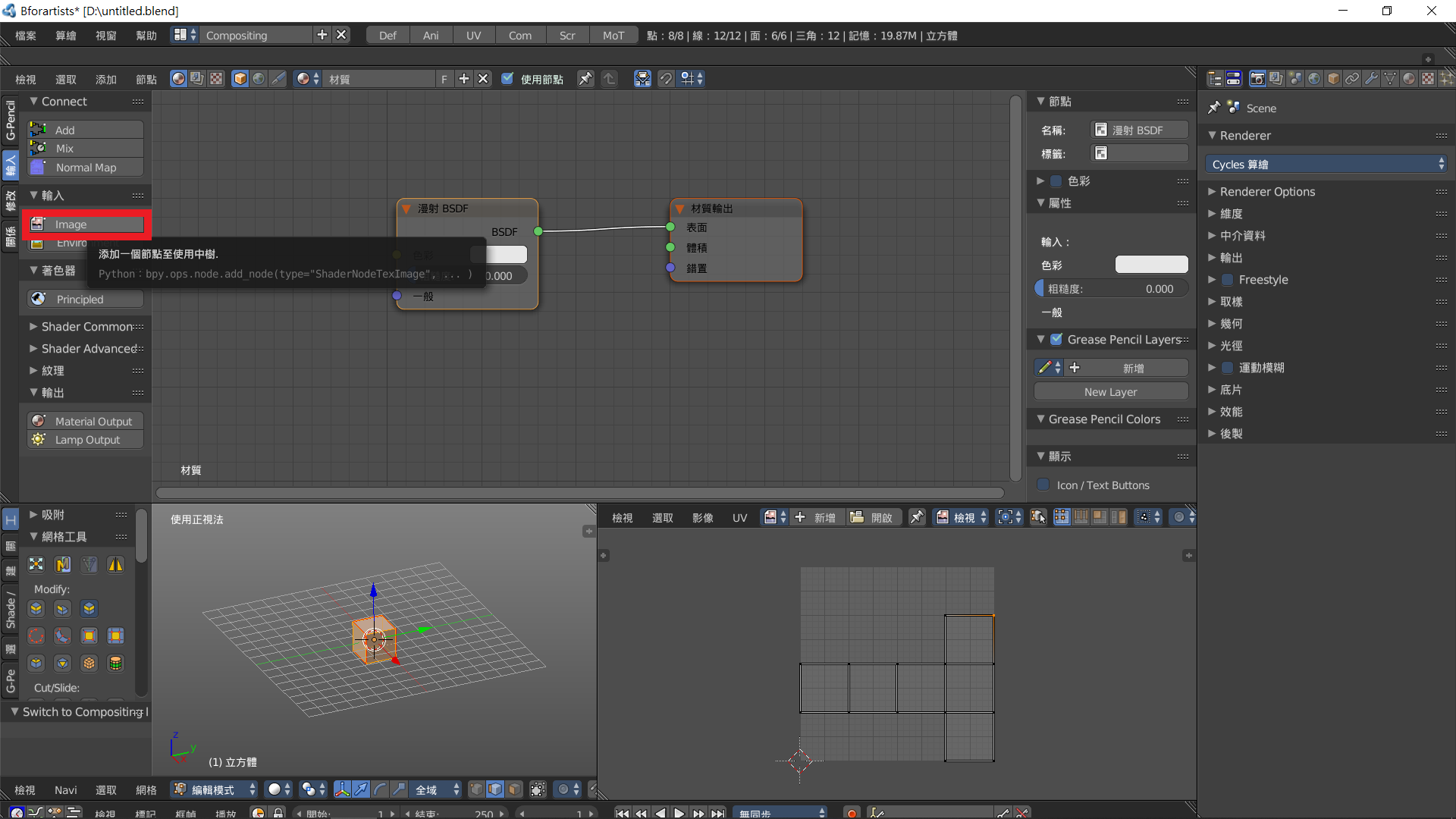Viewport: 1456px width, 819px height.
Task: Enable the Freestyle checkbox
Action: coord(1228,280)
